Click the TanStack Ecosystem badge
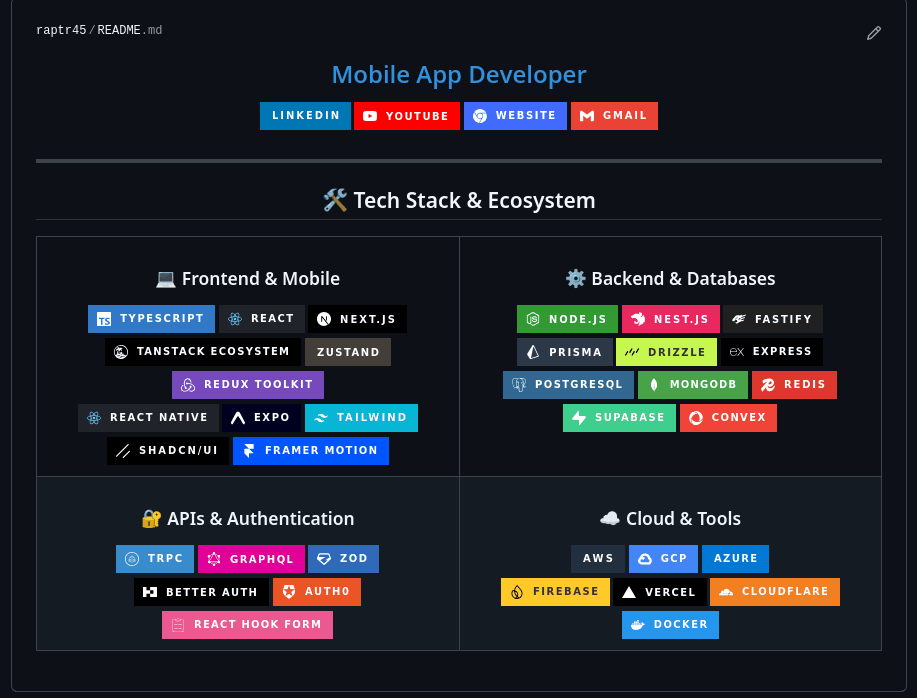The width and height of the screenshot is (917, 698). pyautogui.click(x=203, y=352)
